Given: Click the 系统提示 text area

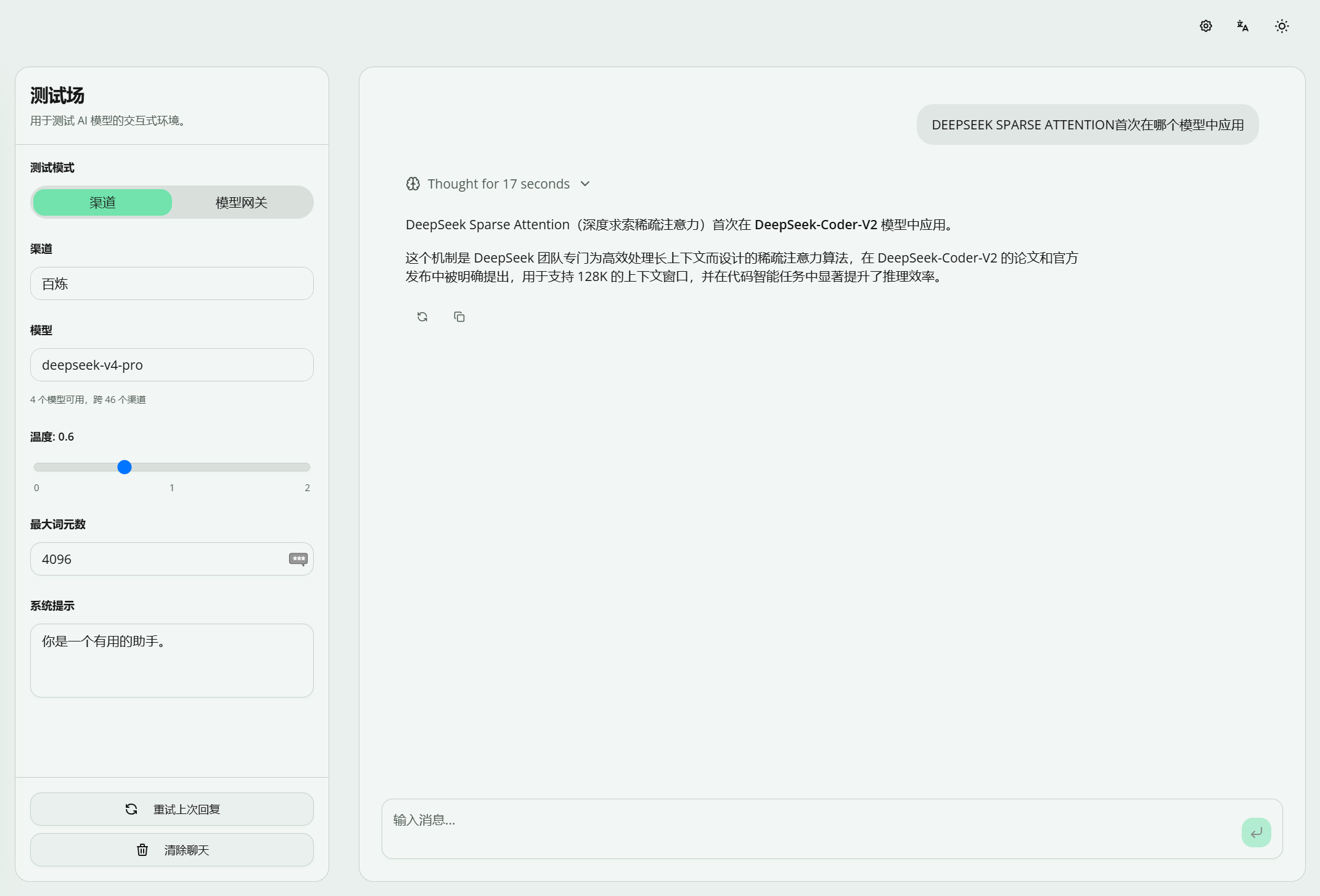Looking at the screenshot, I should click(172, 661).
